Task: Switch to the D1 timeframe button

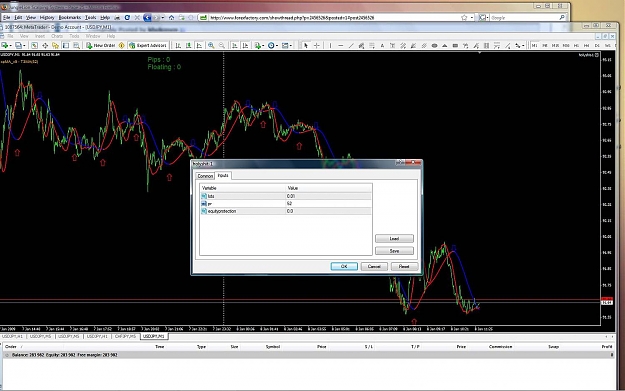Action: coord(597,45)
